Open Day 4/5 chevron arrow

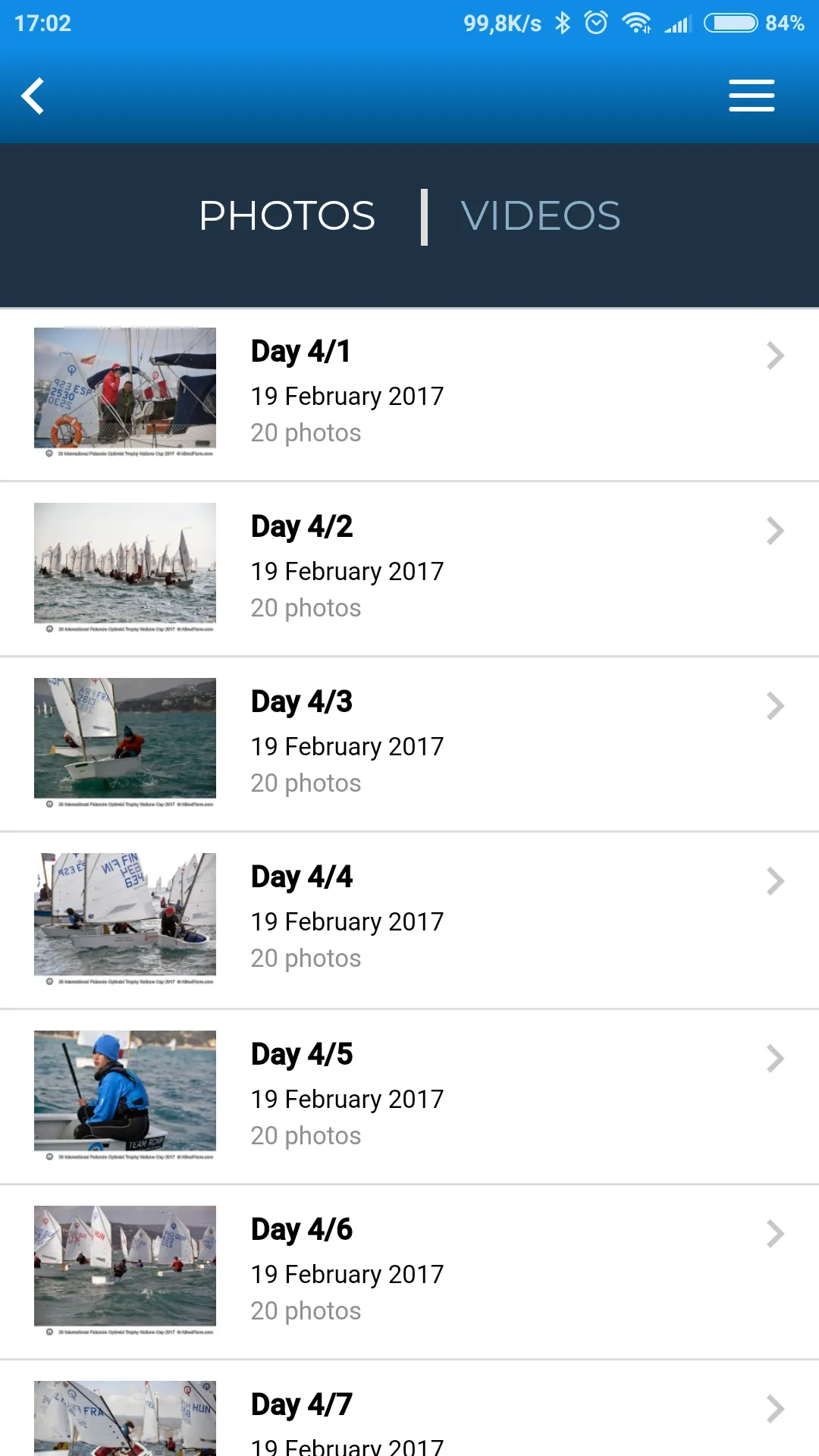click(775, 1058)
